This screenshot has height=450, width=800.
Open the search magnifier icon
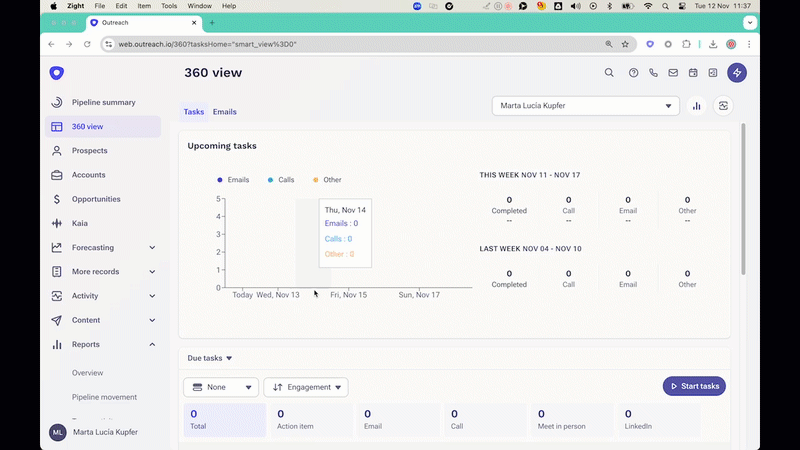[609, 73]
